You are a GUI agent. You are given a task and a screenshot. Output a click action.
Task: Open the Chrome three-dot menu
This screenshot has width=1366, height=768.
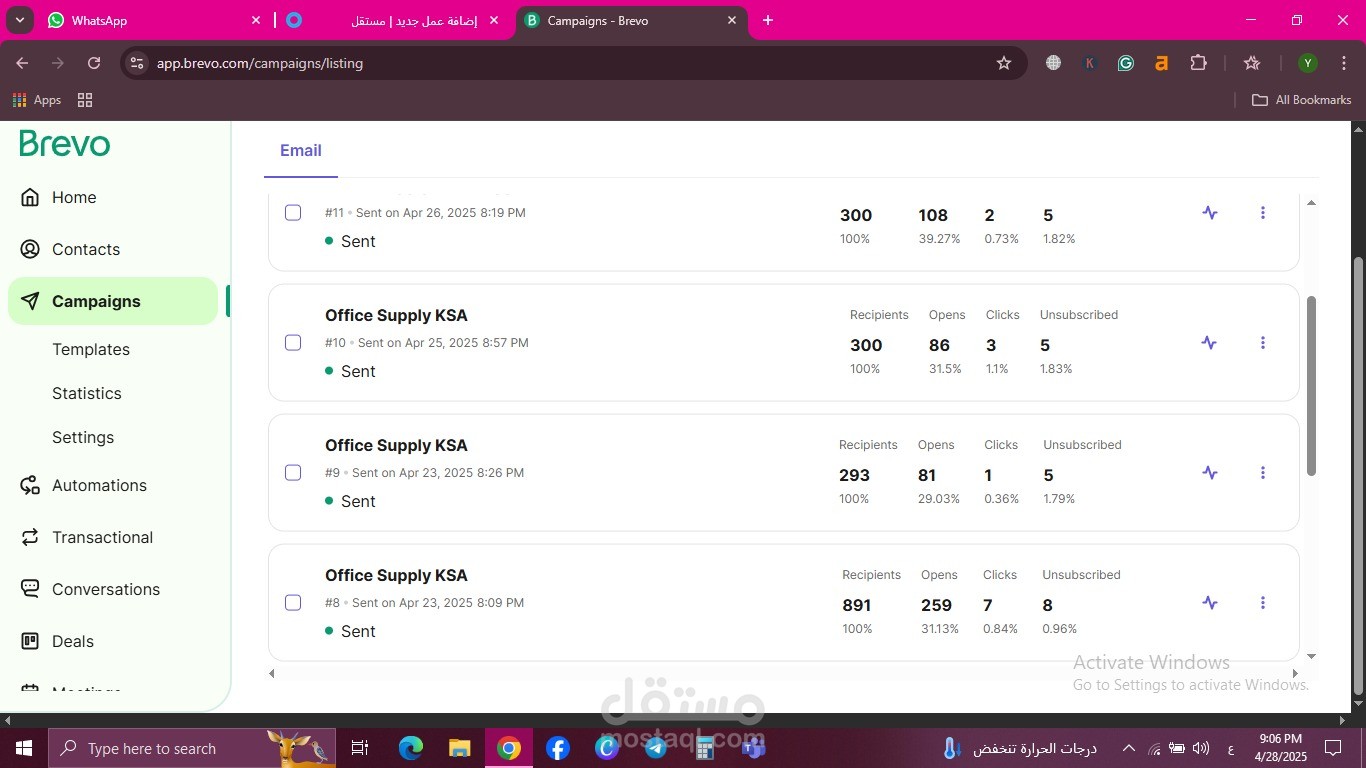[x=1343, y=63]
